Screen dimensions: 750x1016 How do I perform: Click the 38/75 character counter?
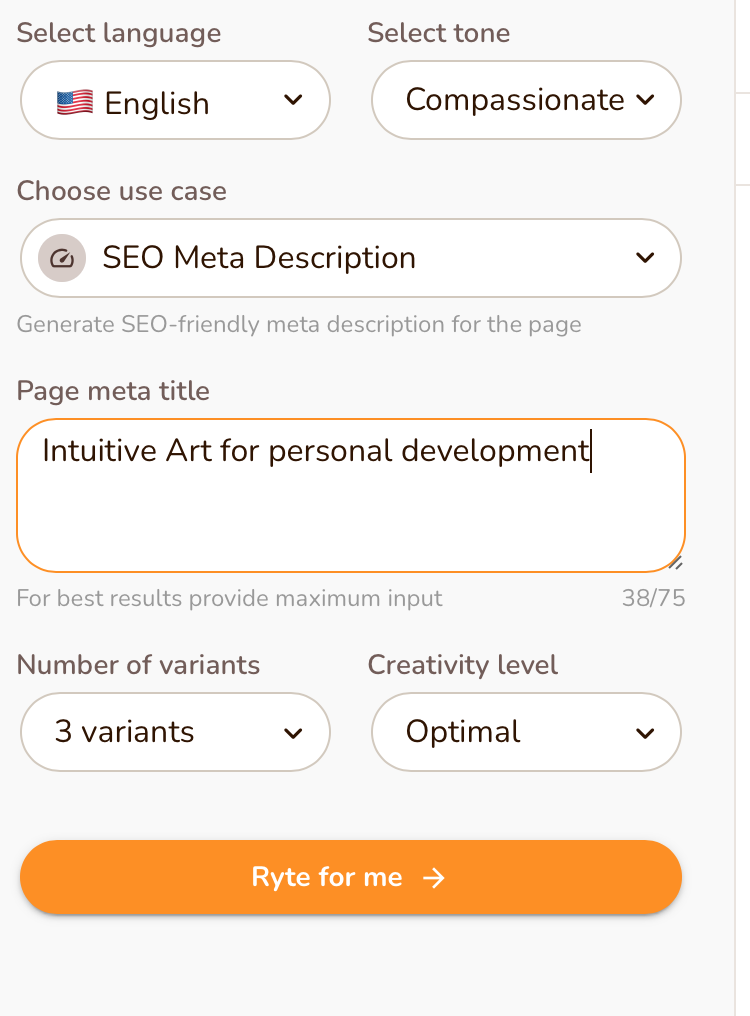pos(653,599)
